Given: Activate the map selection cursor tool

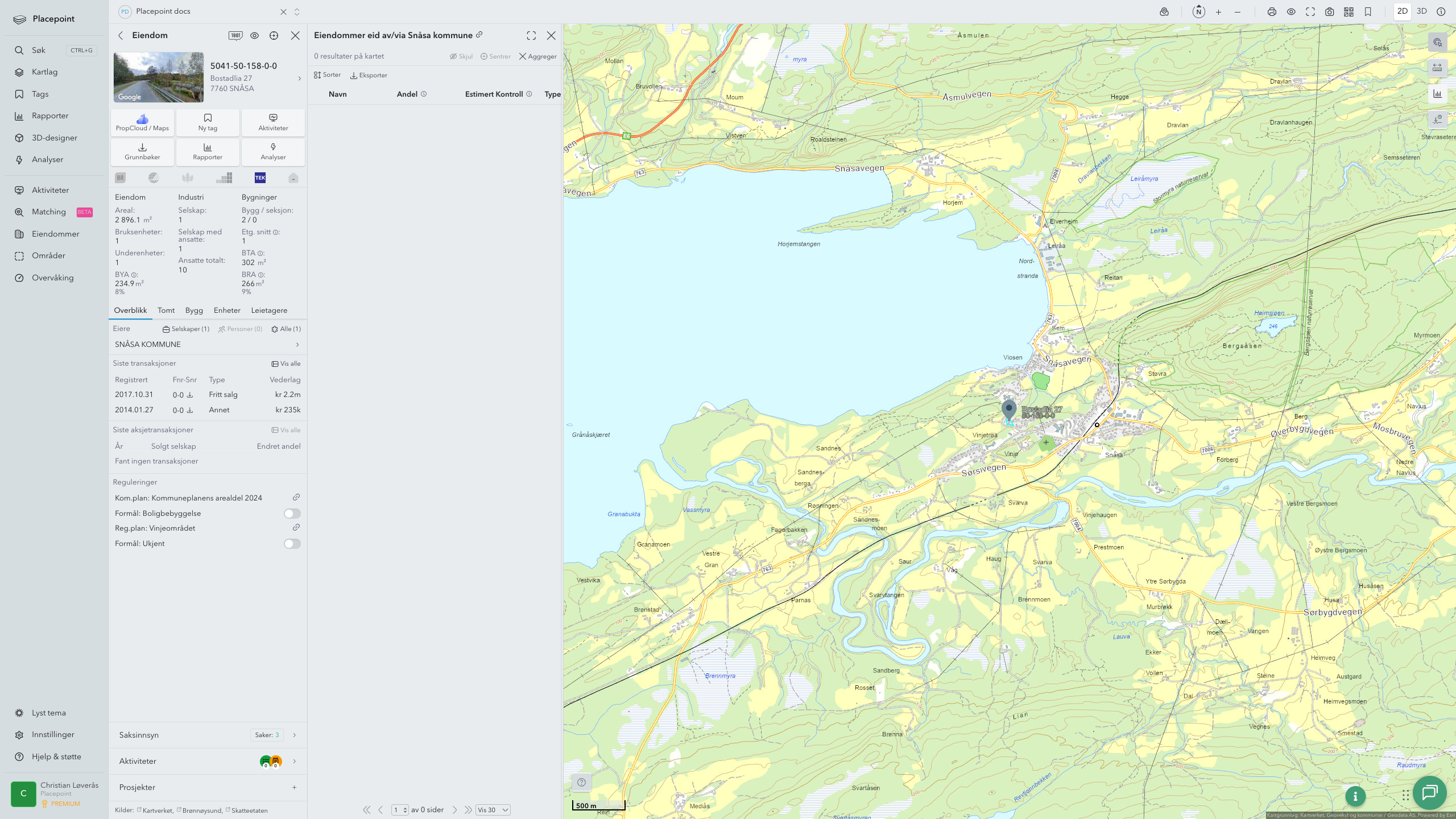Looking at the screenshot, I should [1437, 42].
